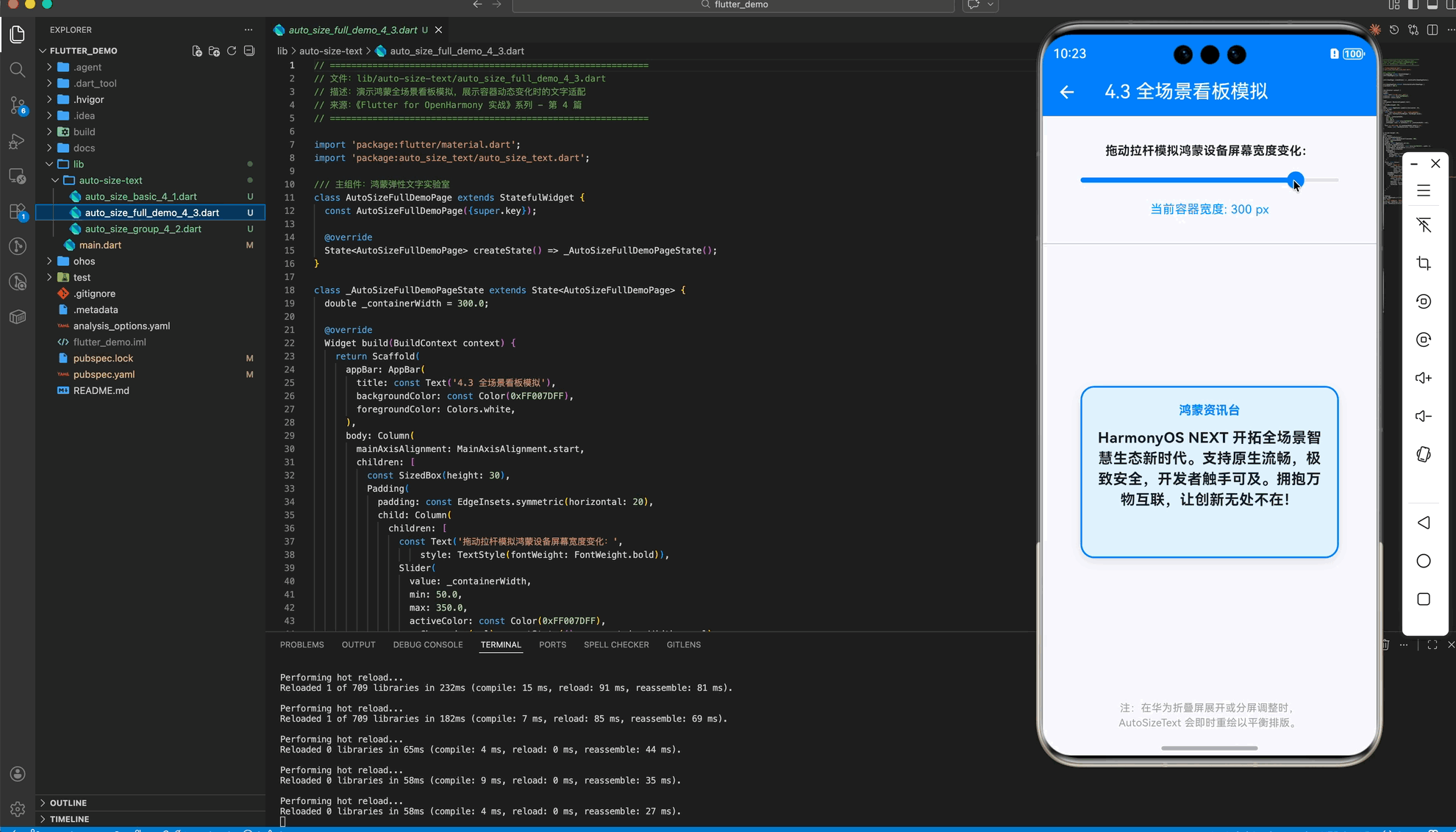The width and height of the screenshot is (1456, 832).
Task: Switch to the PROBLEMS tab
Action: point(301,645)
